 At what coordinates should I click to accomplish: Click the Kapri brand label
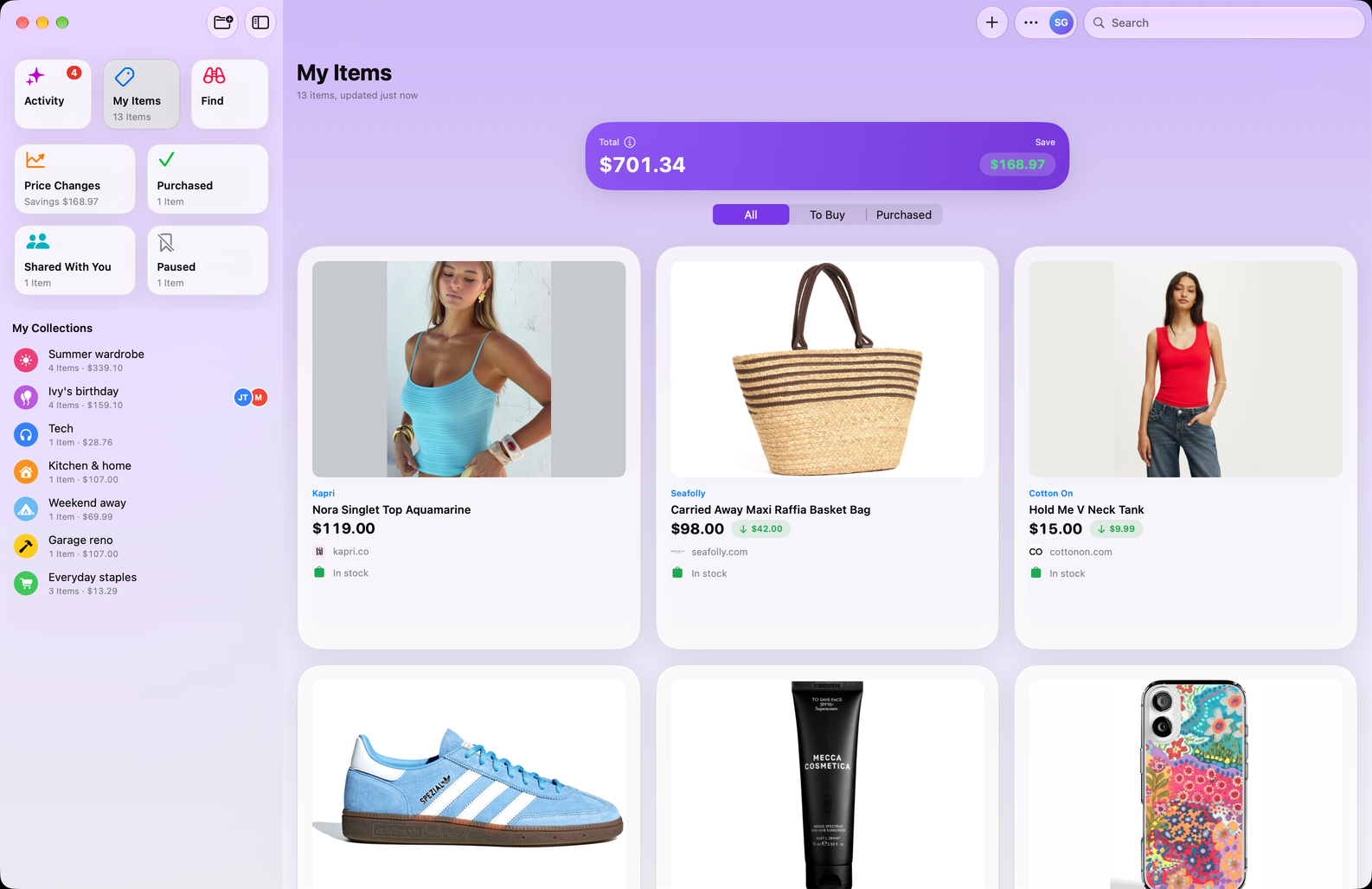[x=324, y=493]
